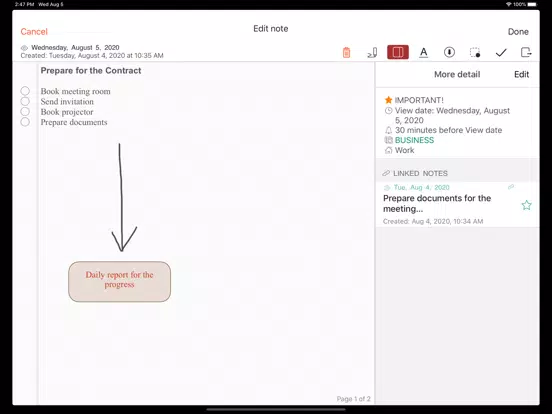Tap the notebook icon beside BUSINESS
Screen dimensions: 552x414
click(x=388, y=140)
